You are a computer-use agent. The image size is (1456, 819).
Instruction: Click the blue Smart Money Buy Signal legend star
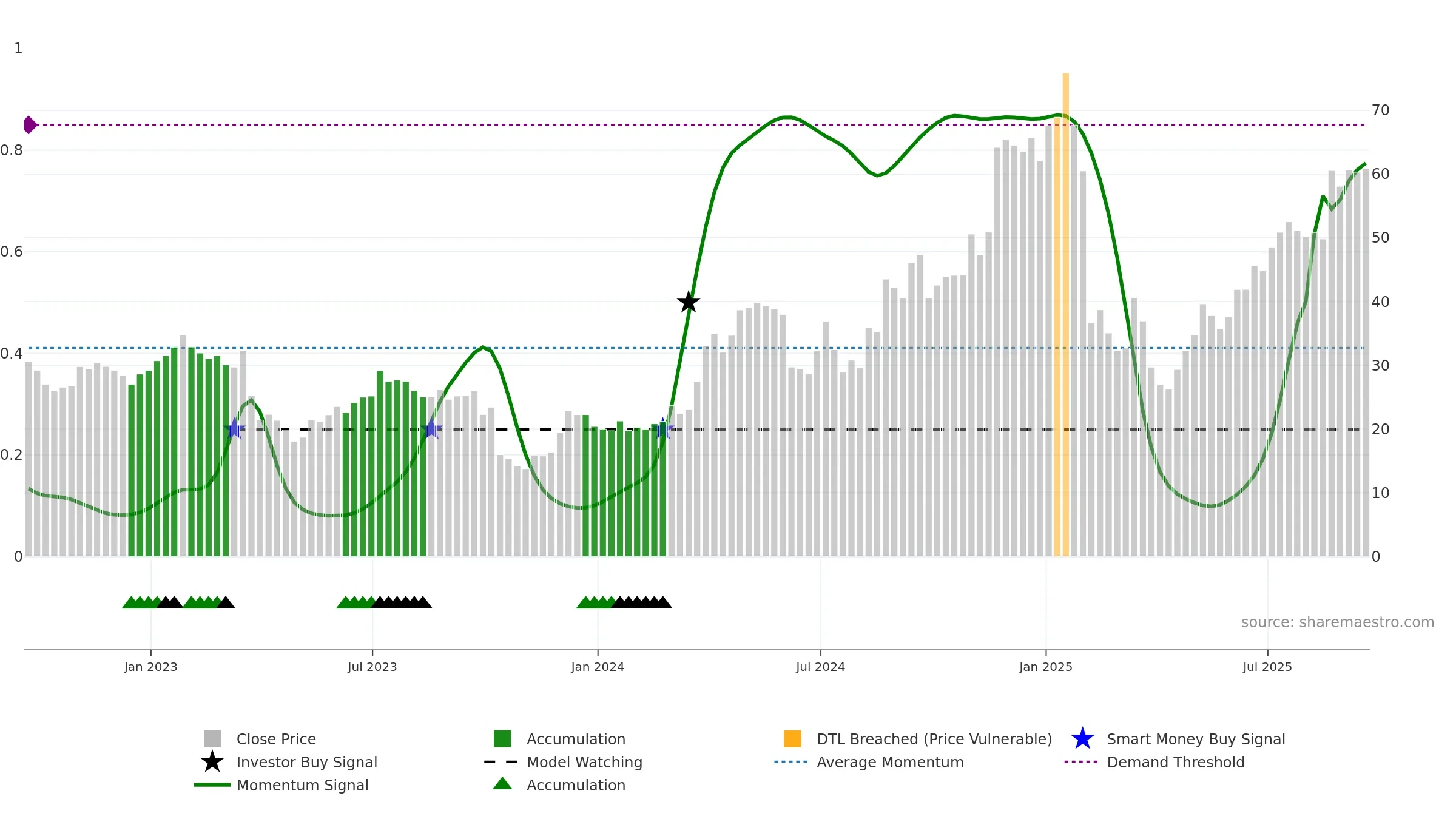pos(1082,739)
